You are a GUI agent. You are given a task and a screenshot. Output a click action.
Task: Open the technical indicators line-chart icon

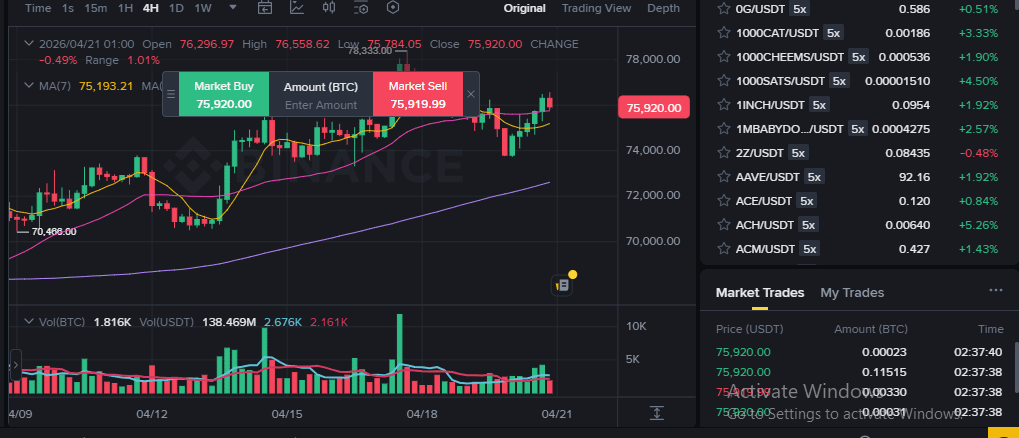[297, 8]
